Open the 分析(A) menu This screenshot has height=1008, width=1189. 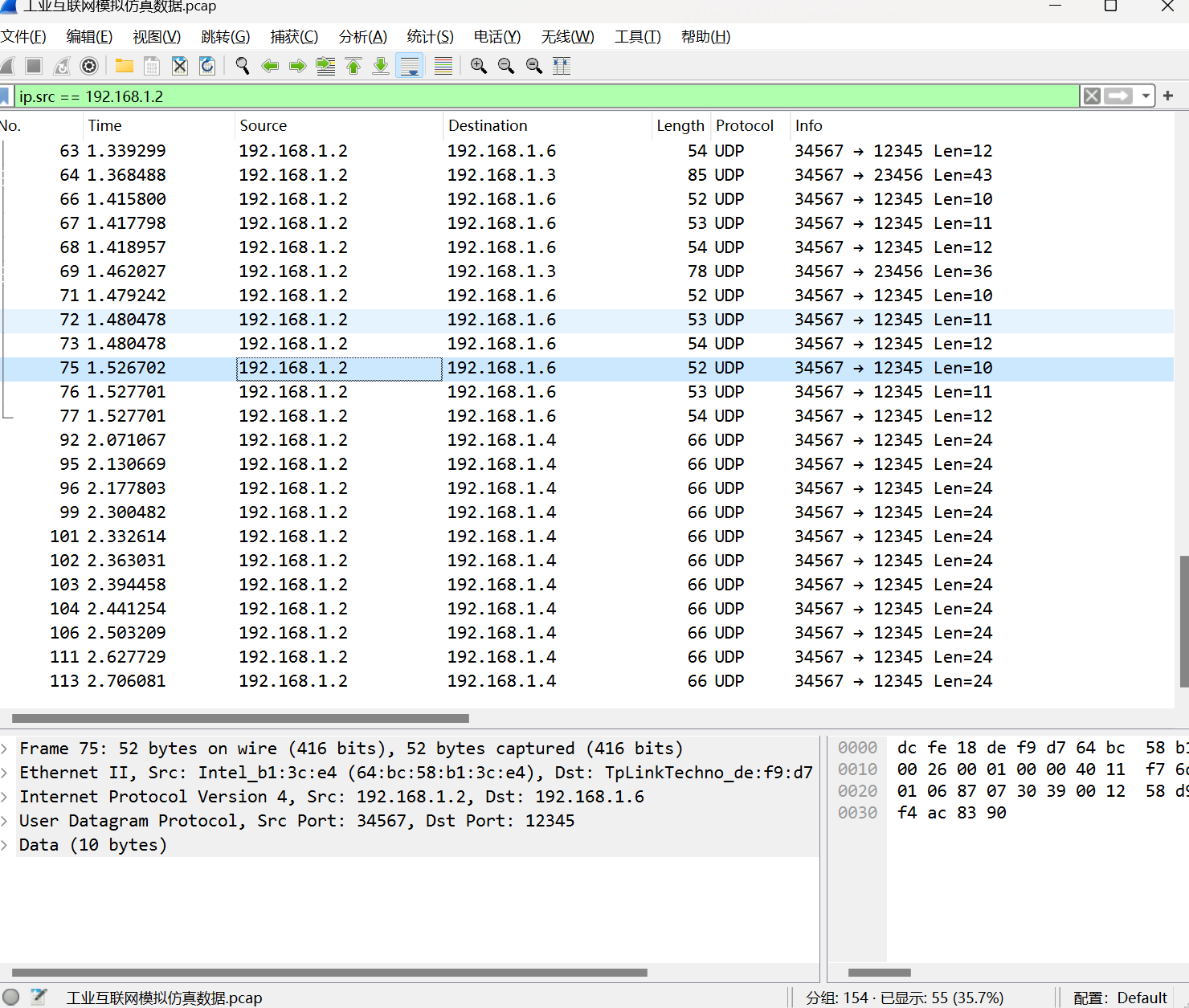[x=363, y=37]
